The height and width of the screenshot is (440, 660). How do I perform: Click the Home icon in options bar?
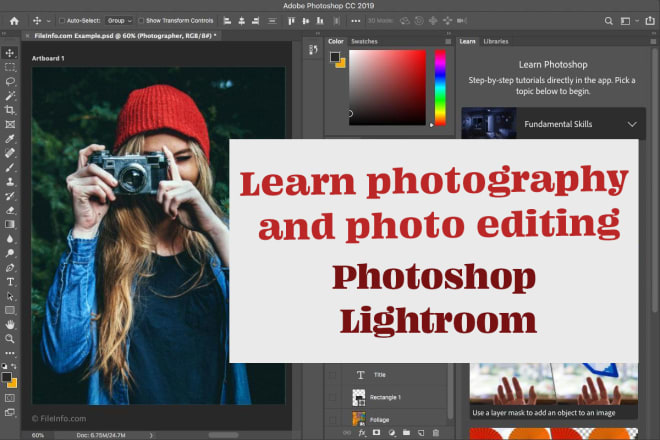click(x=14, y=21)
